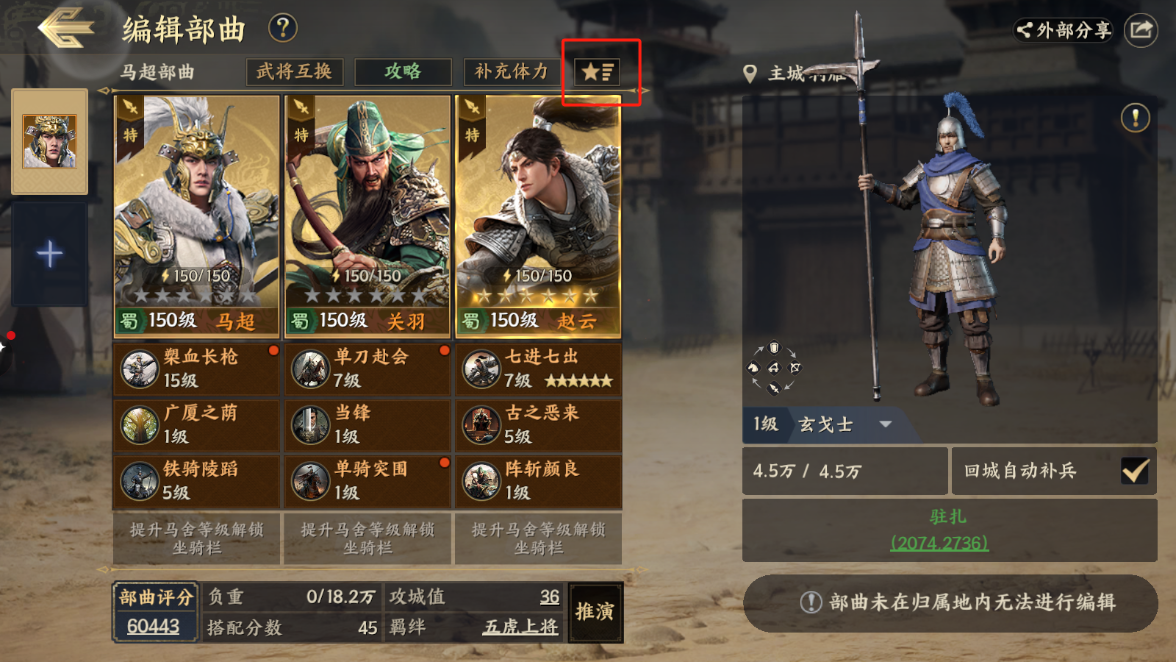Image resolution: width=1176 pixels, height=662 pixels.
Task: Click the star sort icon
Action: coord(598,71)
